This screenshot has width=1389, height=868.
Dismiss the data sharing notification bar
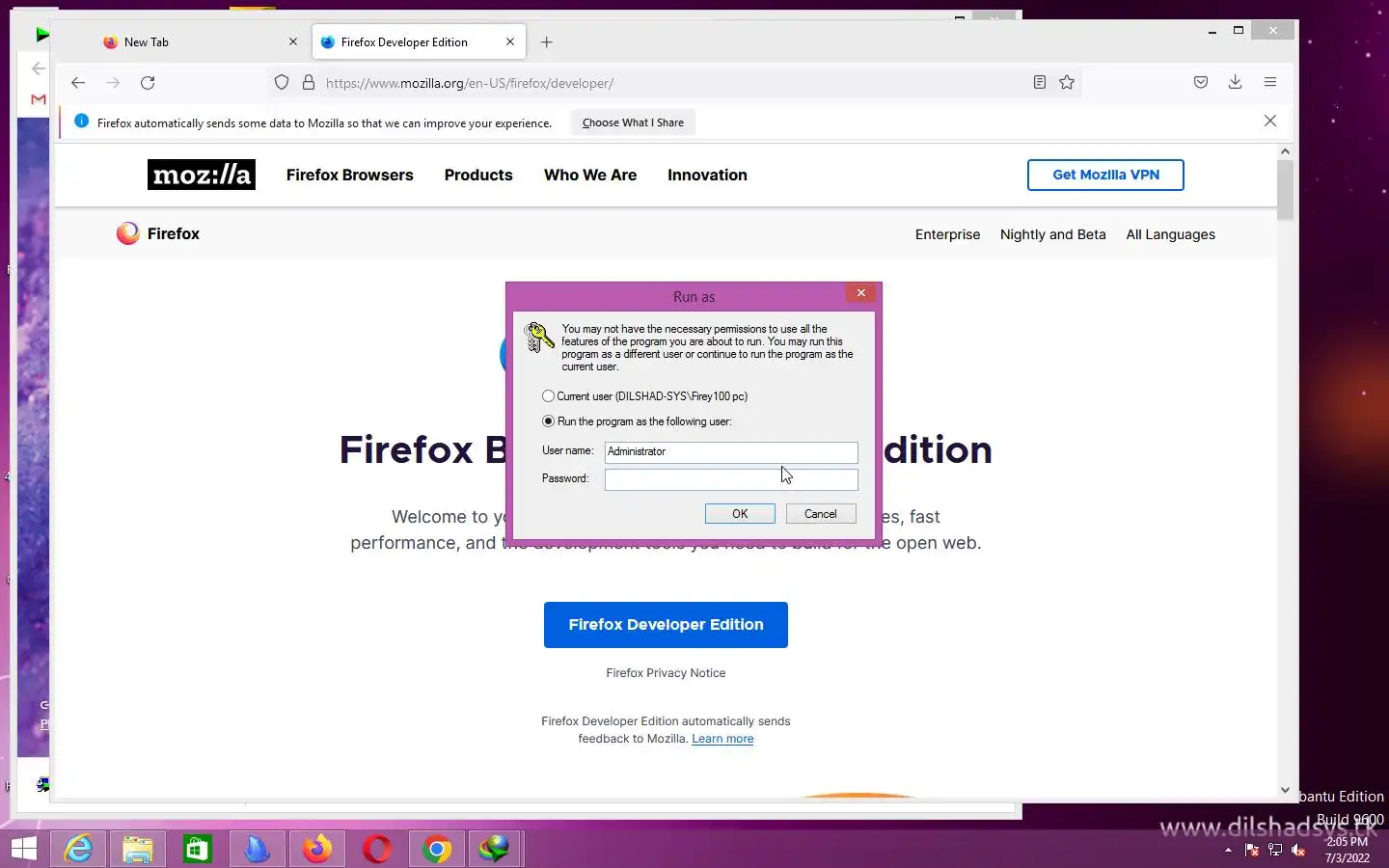1270,121
